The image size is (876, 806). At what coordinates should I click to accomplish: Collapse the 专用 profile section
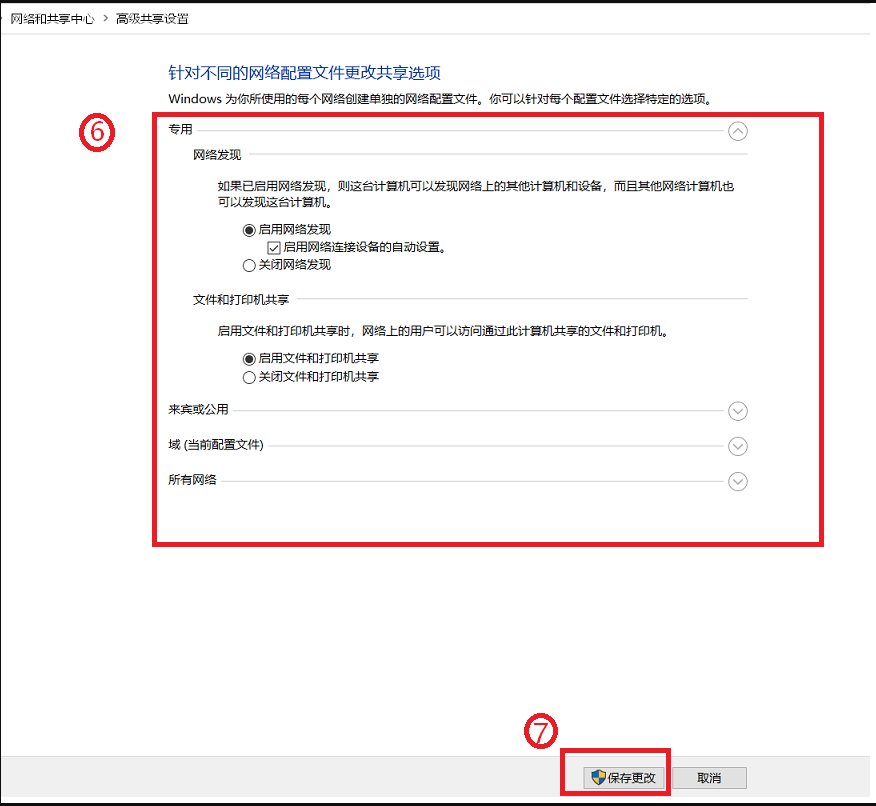click(738, 131)
